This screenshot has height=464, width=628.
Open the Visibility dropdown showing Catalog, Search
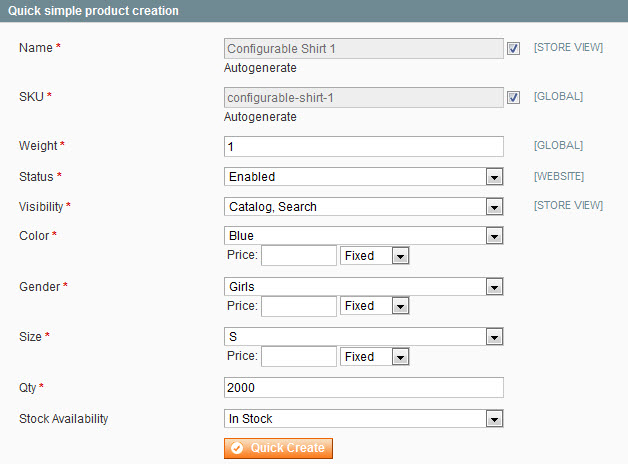point(363,207)
